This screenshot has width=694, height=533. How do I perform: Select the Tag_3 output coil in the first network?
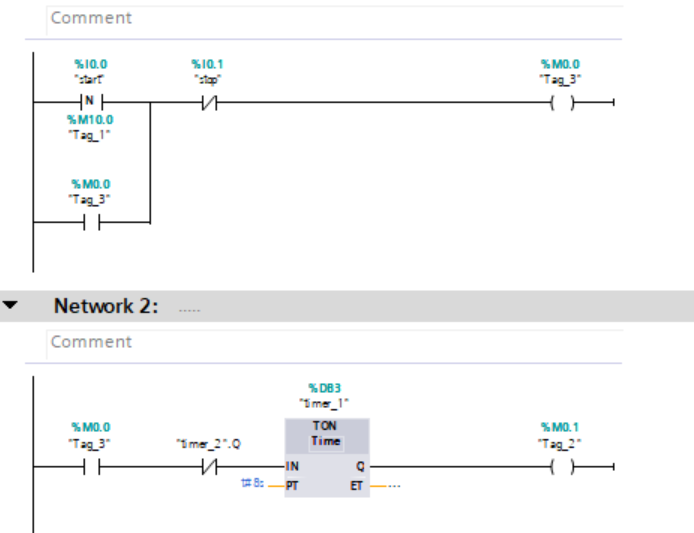coord(560,102)
